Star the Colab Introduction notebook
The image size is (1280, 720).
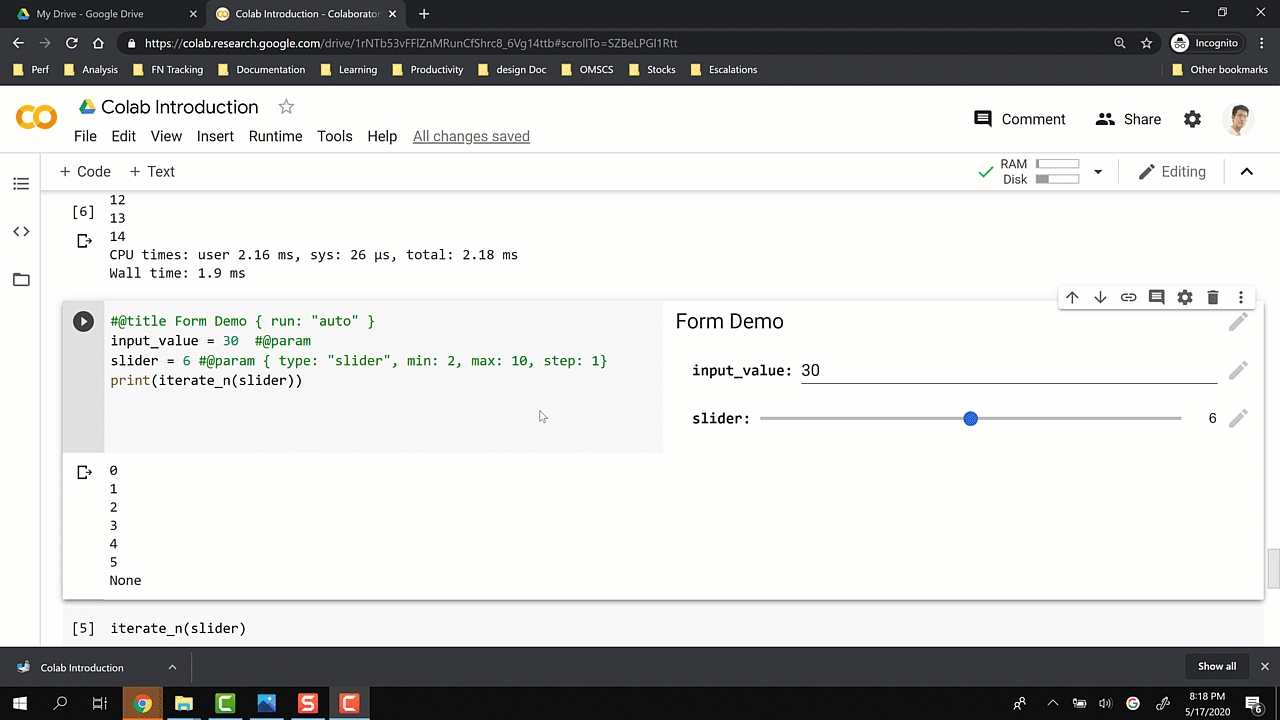point(286,107)
